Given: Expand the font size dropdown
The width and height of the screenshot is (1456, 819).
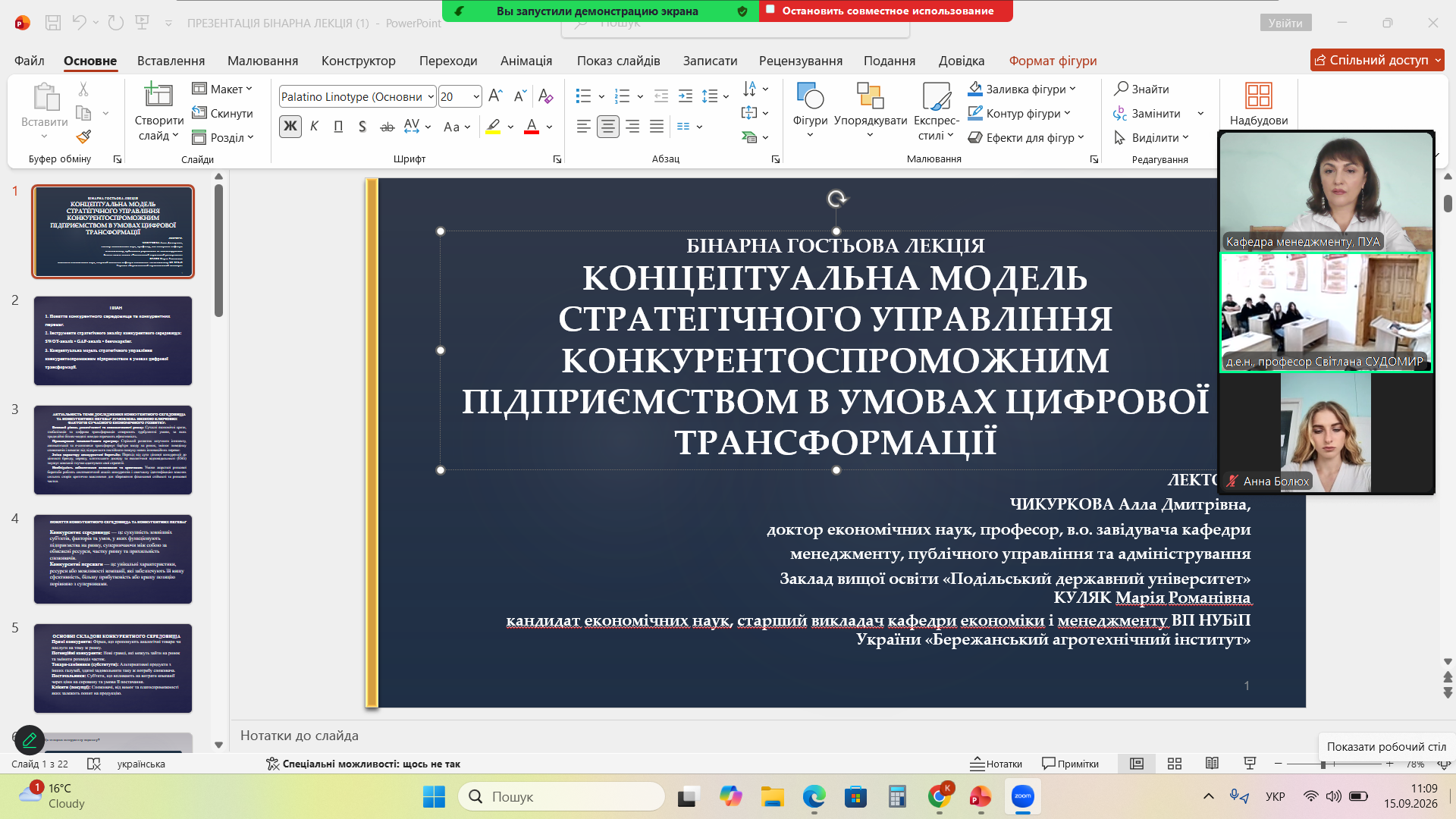Looking at the screenshot, I should point(476,96).
